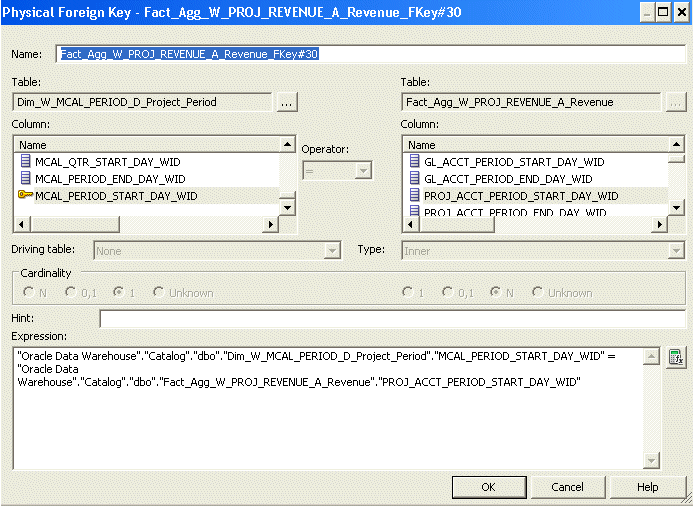The height and width of the screenshot is (507, 693).
Task: Click Expression box scroll down arrow
Action: 651,461
